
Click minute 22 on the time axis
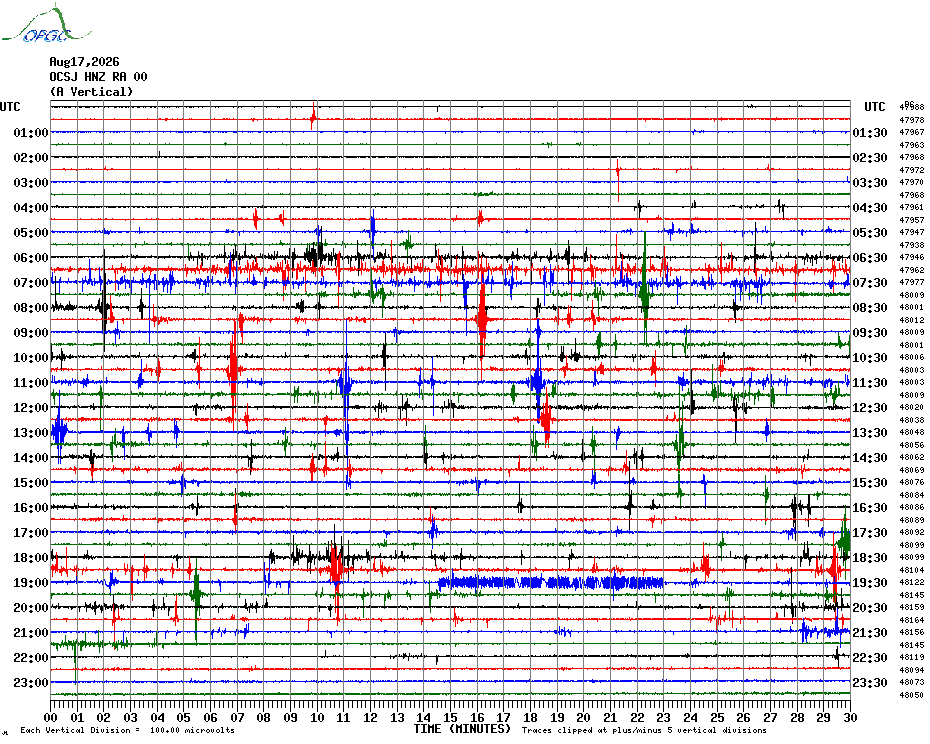tap(637, 718)
